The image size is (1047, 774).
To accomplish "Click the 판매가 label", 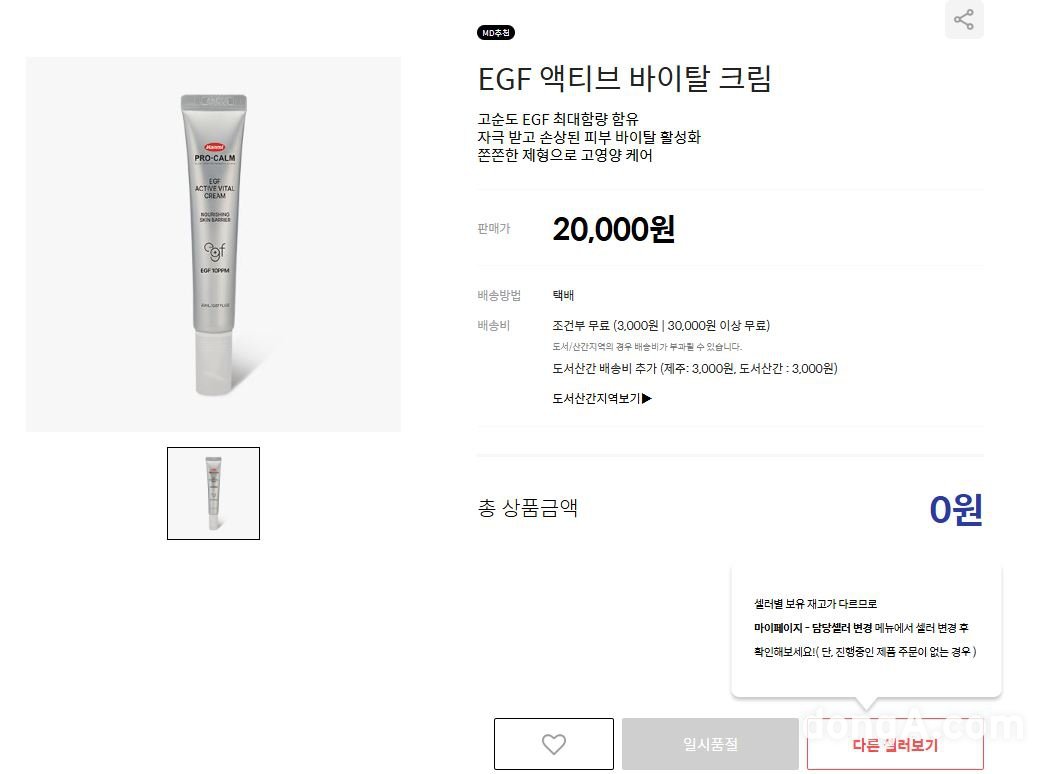I will [x=493, y=229].
